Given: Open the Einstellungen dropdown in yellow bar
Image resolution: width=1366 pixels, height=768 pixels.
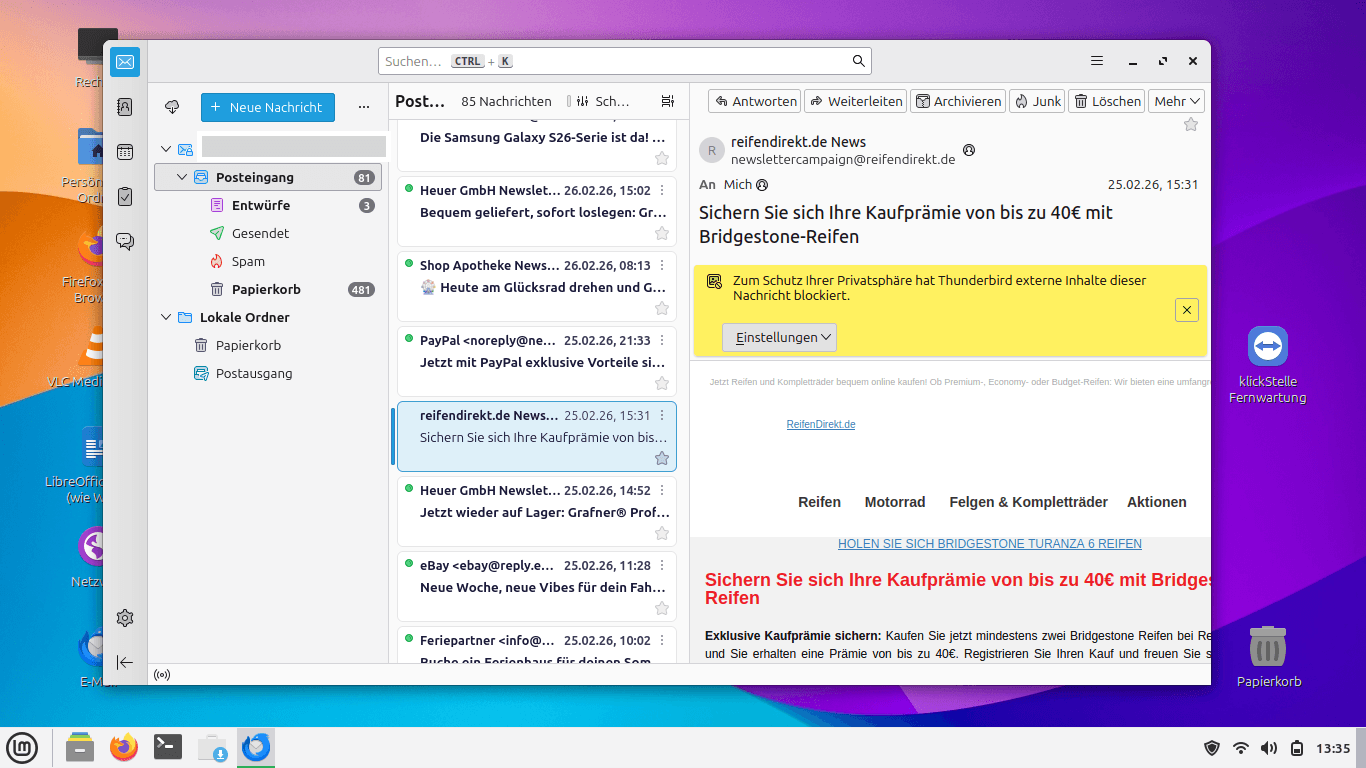Looking at the screenshot, I should [x=779, y=338].
